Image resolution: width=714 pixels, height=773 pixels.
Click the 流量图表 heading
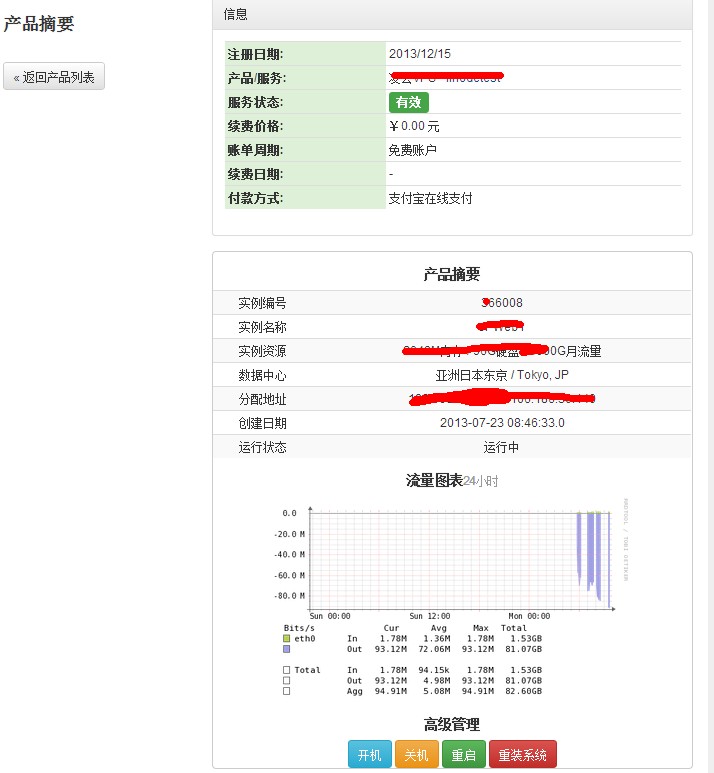(x=434, y=480)
